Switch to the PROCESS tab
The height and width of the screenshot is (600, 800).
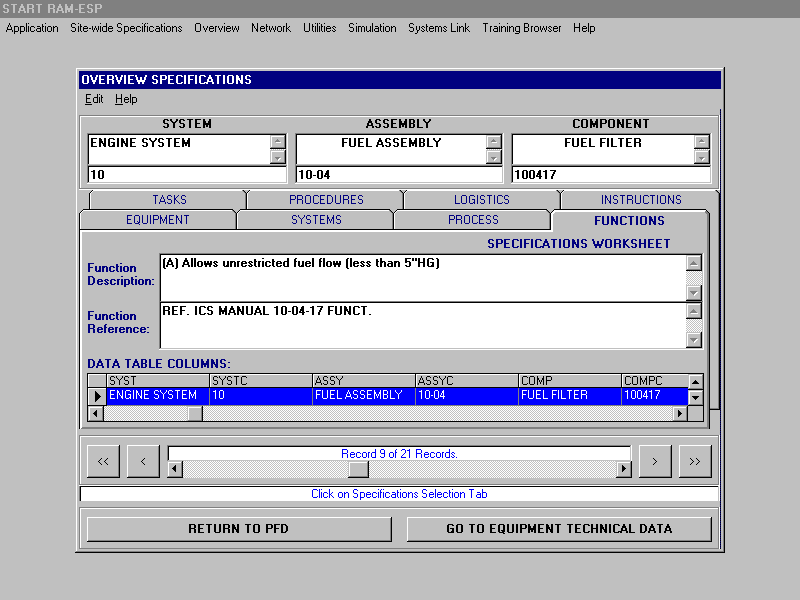tap(473, 220)
